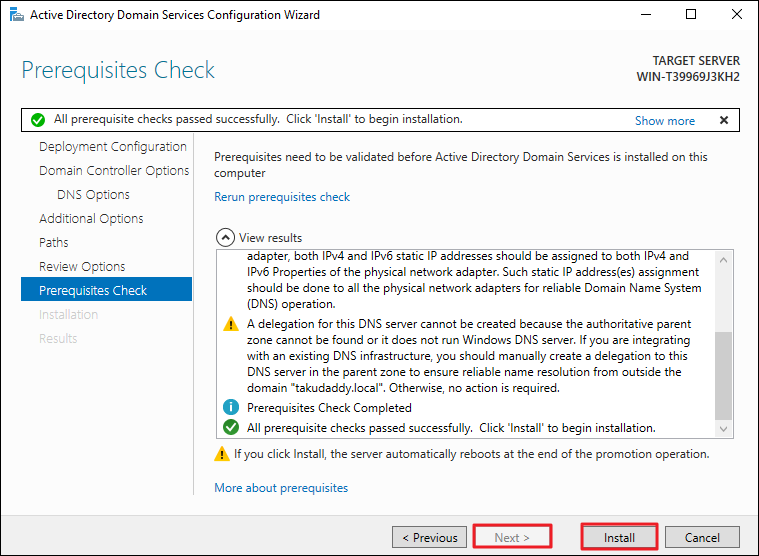759x556 pixels.
Task: Click warning icon beside reboot notice
Action: [x=222, y=454]
